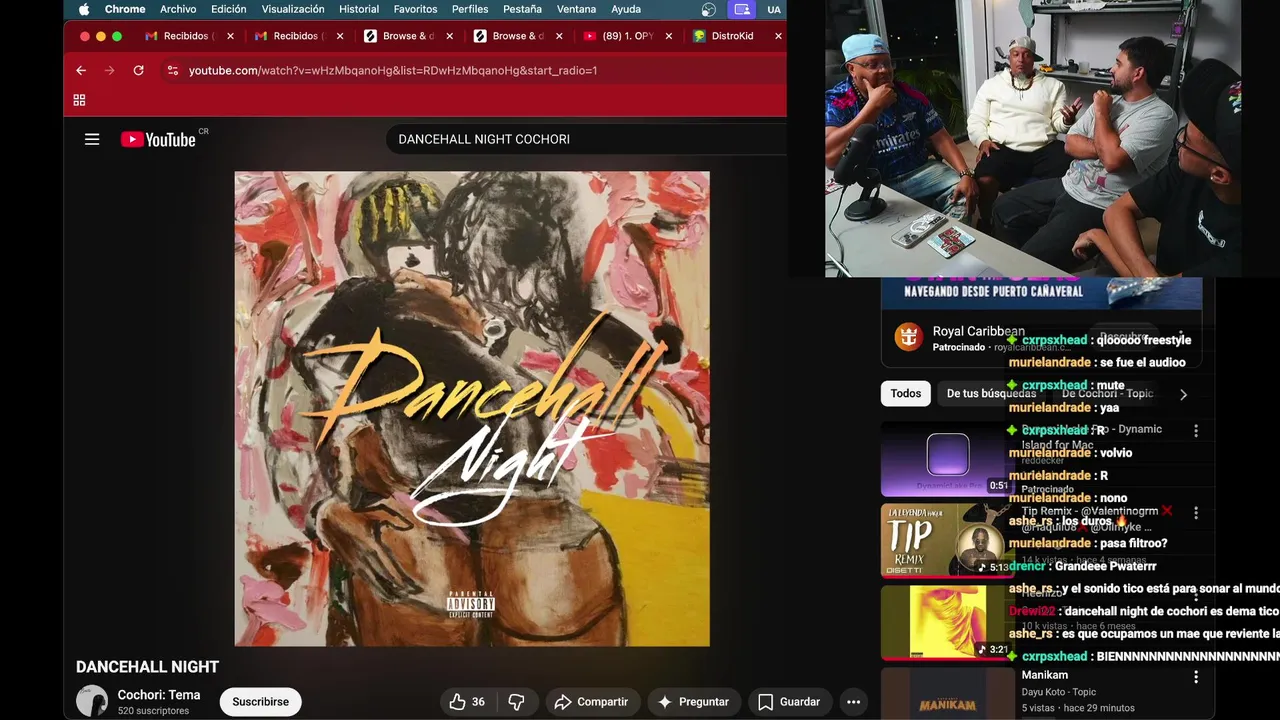
Task: Open the Visualización menu
Action: pos(293,9)
